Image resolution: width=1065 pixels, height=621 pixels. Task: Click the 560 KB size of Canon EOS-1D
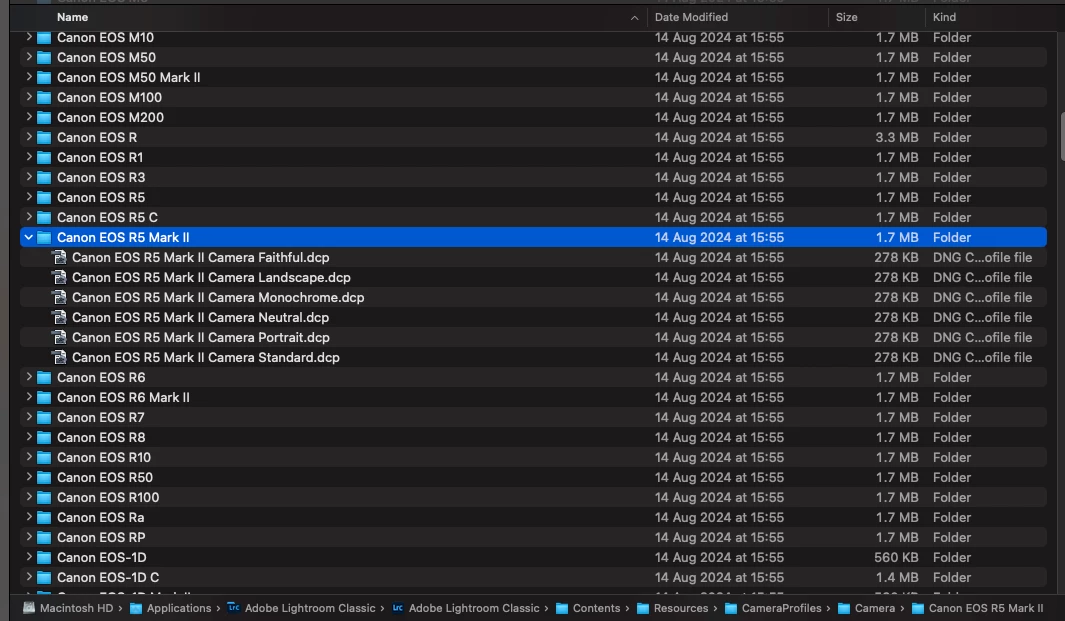pos(896,557)
